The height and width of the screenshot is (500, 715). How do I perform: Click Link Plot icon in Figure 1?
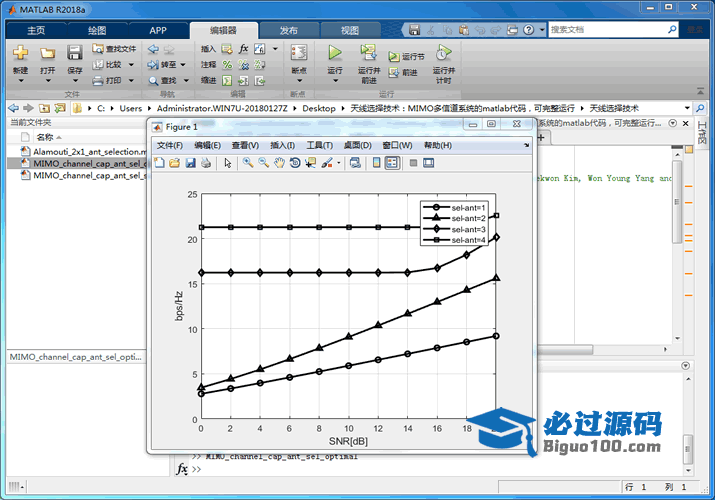[x=355, y=163]
